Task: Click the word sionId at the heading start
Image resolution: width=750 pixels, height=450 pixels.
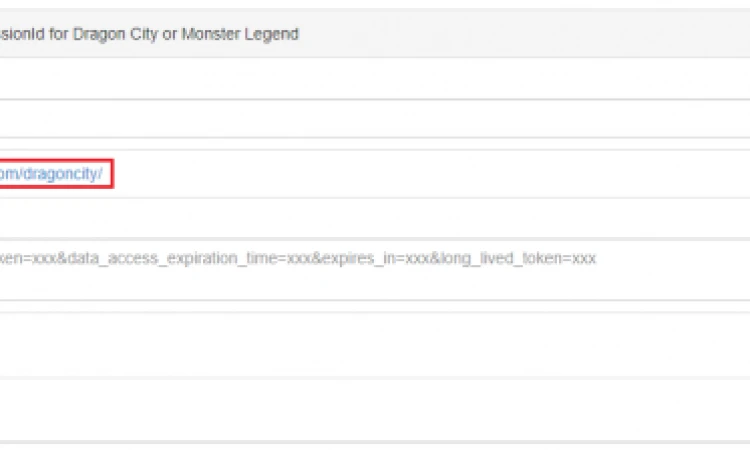Action: (x=22, y=34)
